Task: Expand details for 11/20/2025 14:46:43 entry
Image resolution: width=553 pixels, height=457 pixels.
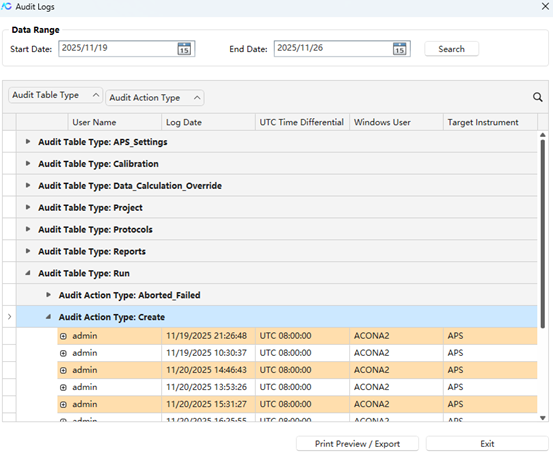Action: [x=63, y=370]
